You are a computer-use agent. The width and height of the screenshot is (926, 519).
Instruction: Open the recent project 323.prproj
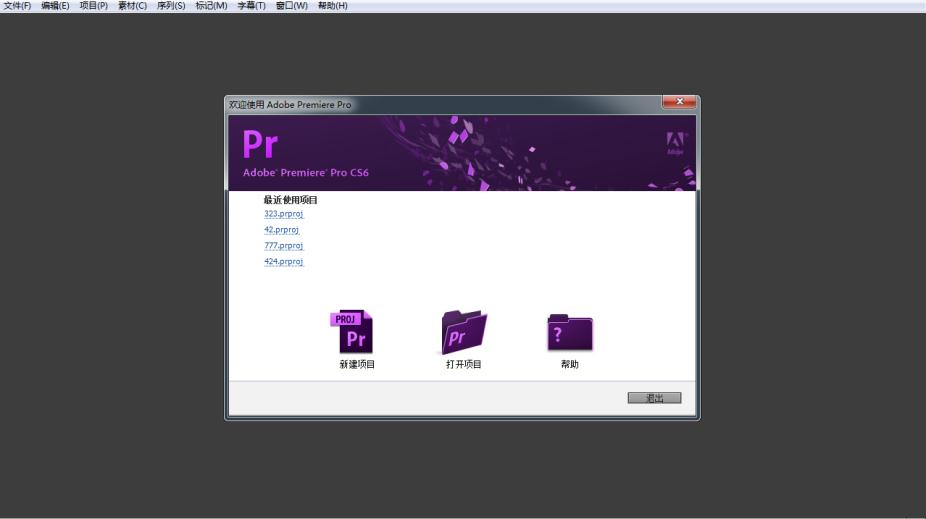pos(283,214)
